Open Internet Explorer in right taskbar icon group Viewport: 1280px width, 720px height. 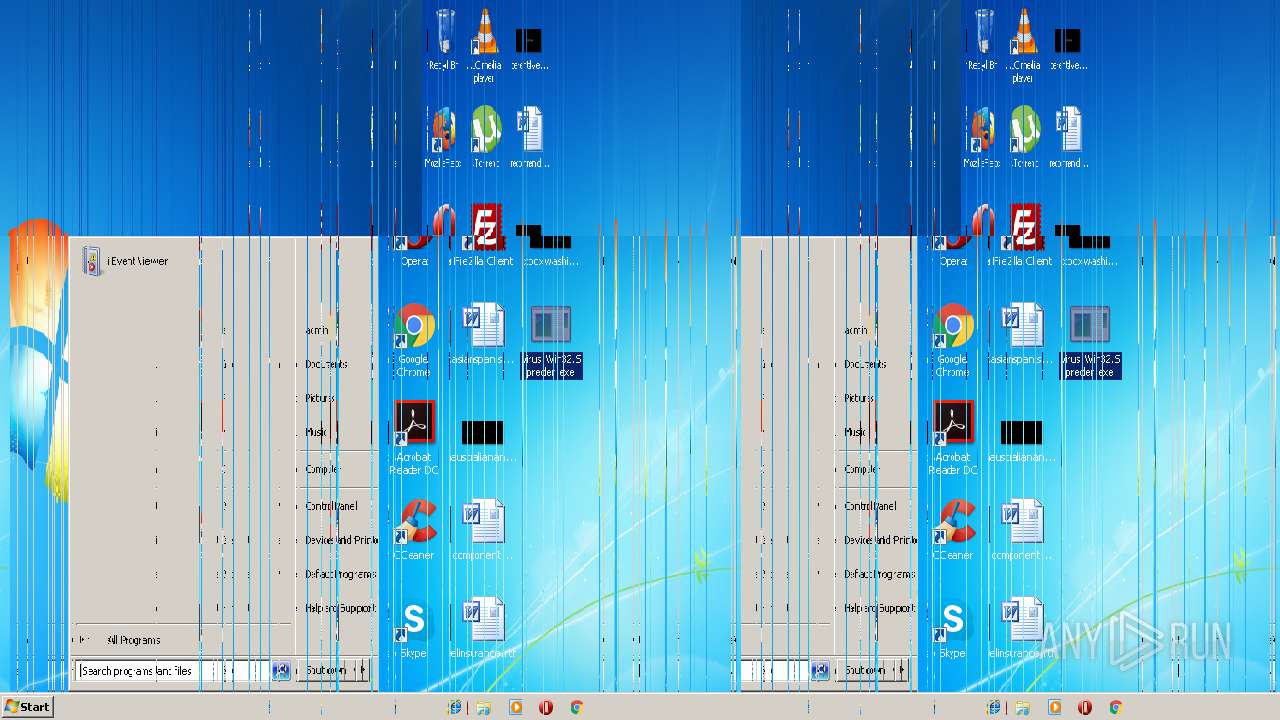[x=994, y=707]
